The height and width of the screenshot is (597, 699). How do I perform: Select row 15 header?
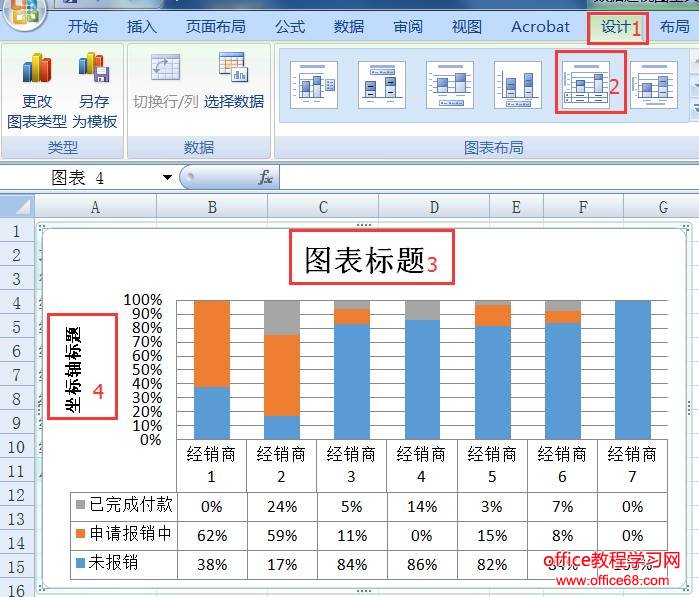pos(17,567)
